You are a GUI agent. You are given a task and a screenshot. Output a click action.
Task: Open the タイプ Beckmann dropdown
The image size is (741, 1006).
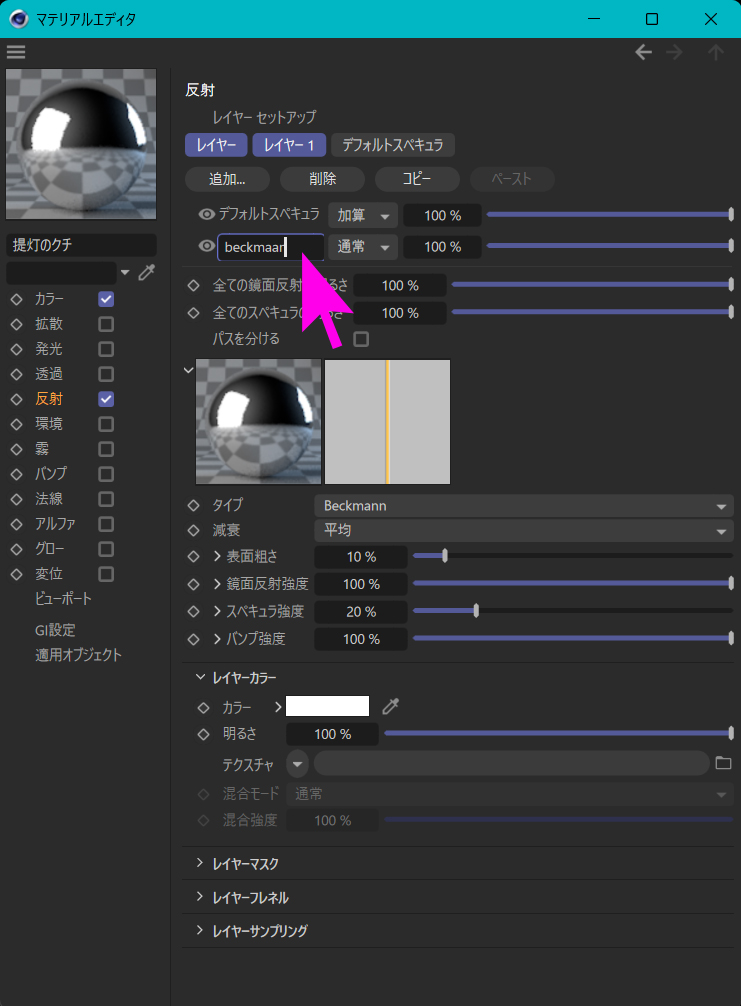(x=524, y=506)
